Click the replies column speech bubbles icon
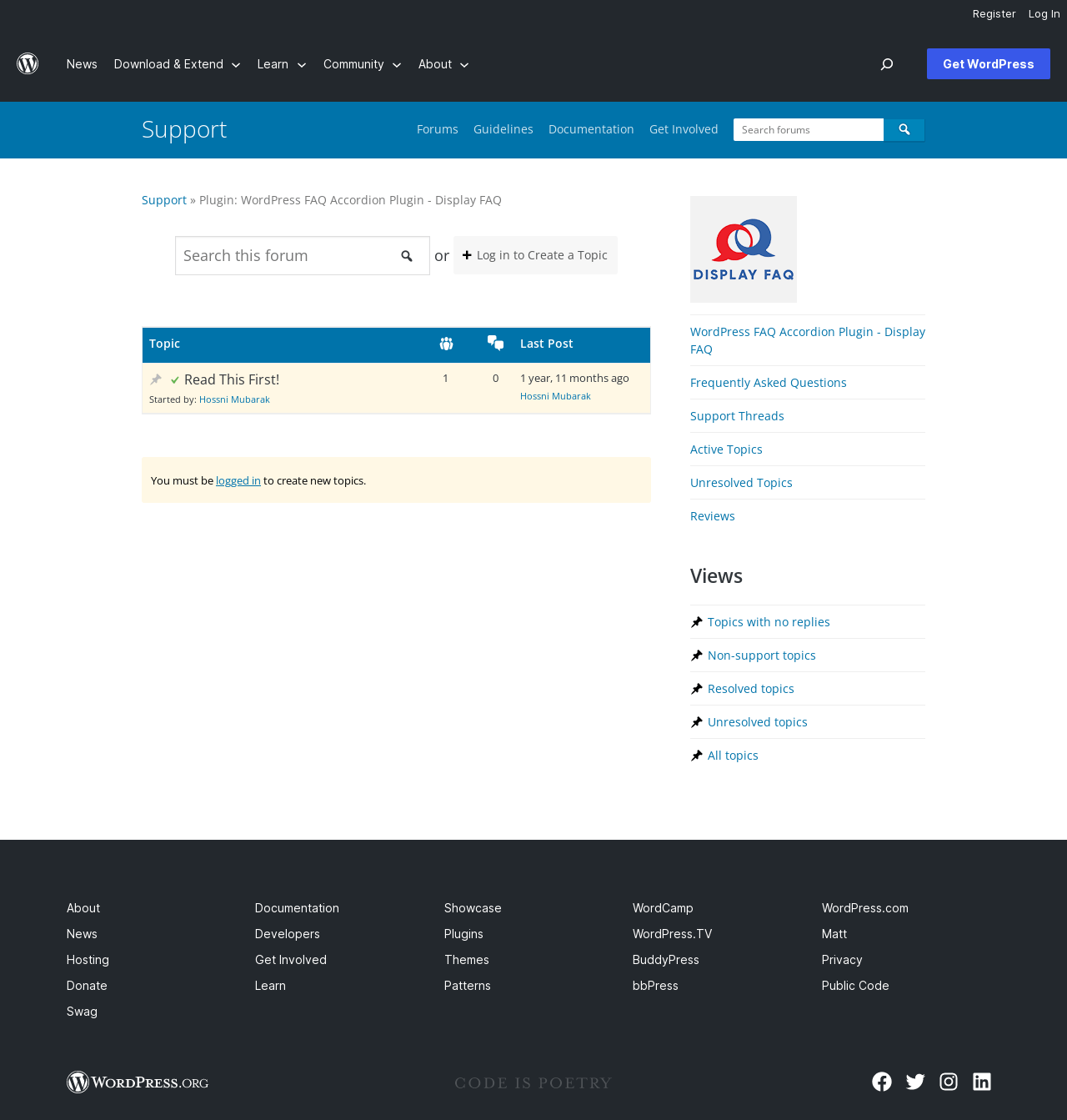This screenshot has height=1120, width=1067. 495,343
